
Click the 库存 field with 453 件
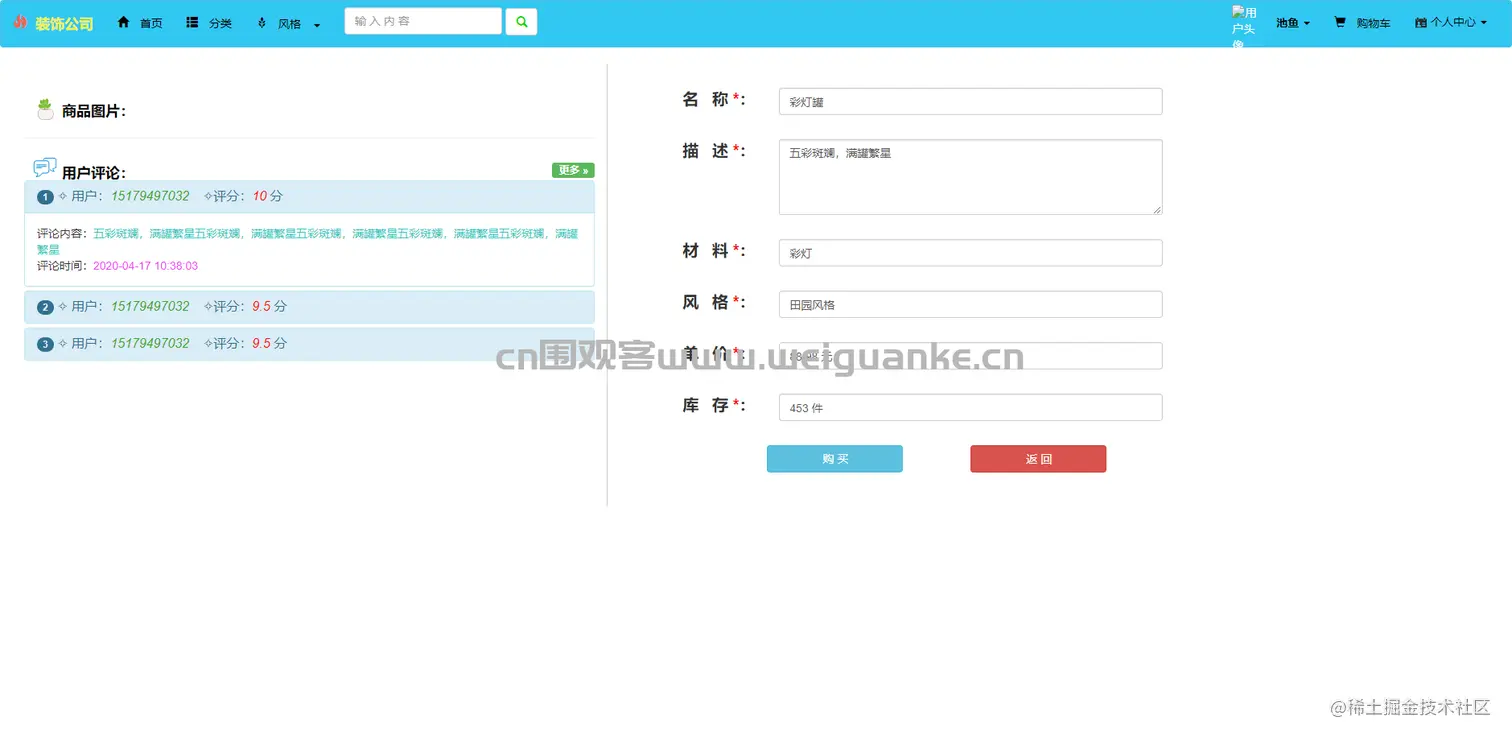970,407
